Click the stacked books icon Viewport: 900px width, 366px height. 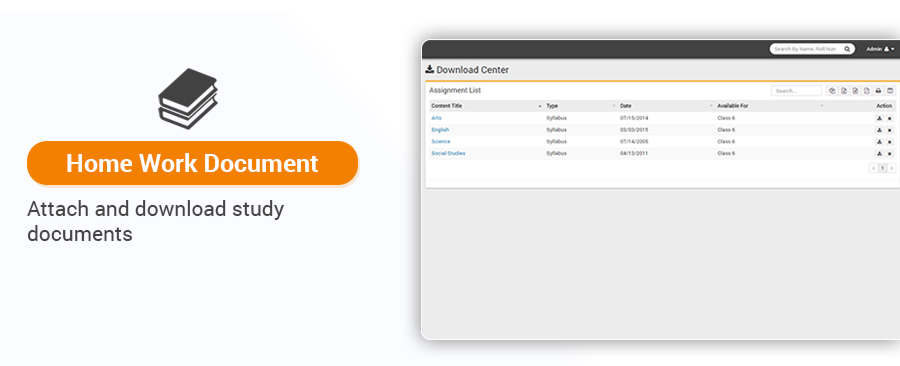point(188,99)
